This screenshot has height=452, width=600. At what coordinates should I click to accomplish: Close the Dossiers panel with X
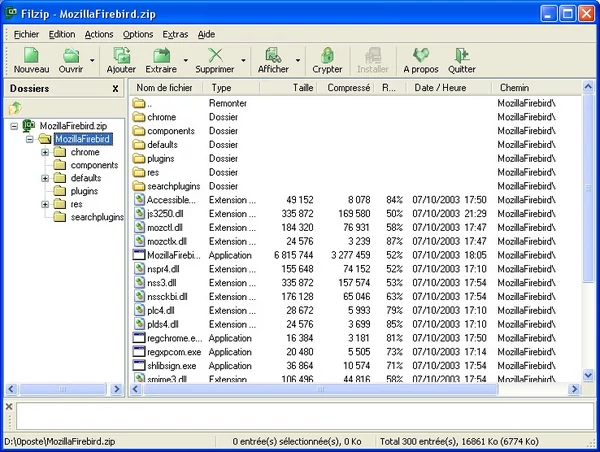(115, 89)
